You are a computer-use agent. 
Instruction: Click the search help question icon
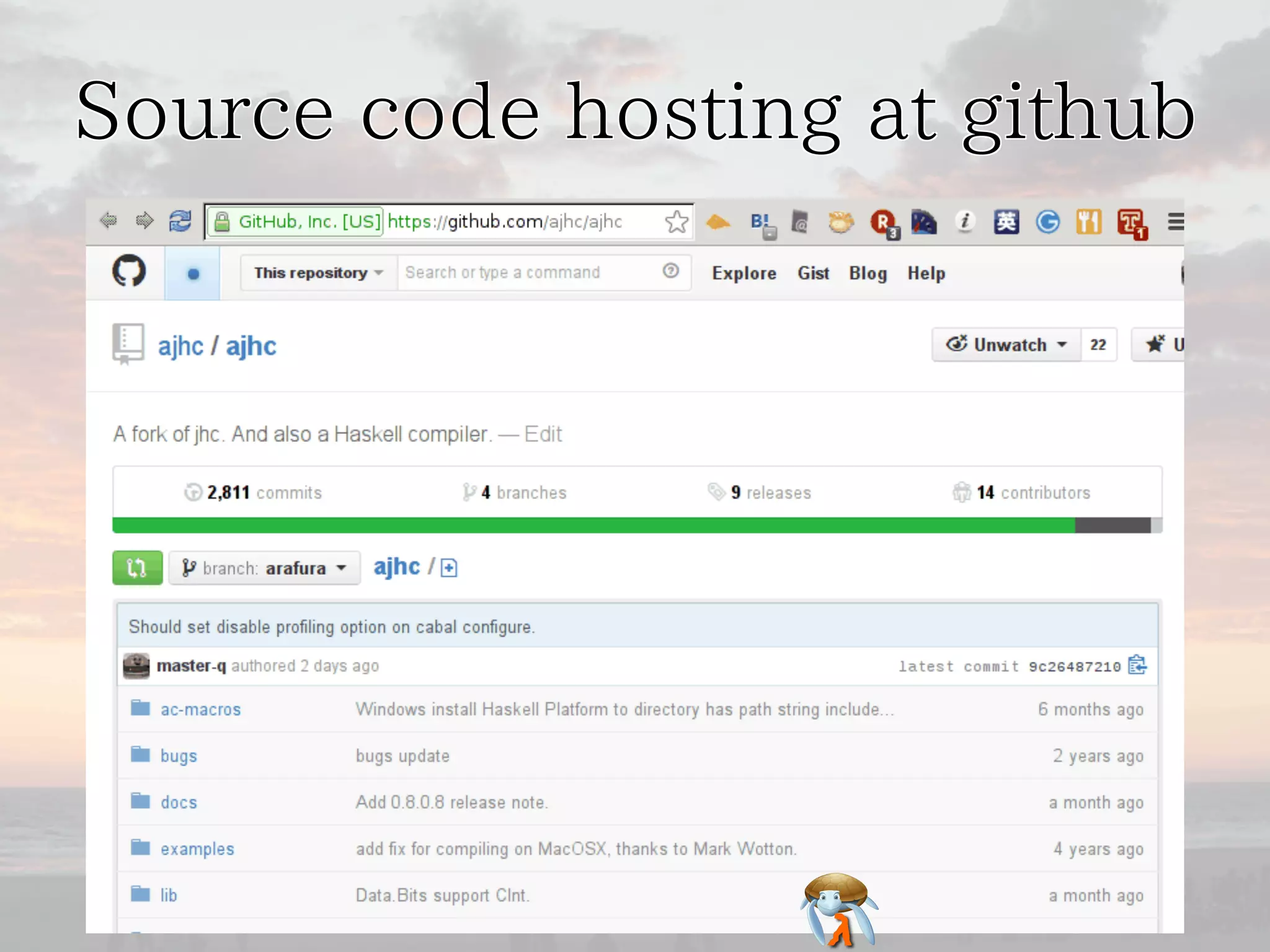click(x=670, y=271)
